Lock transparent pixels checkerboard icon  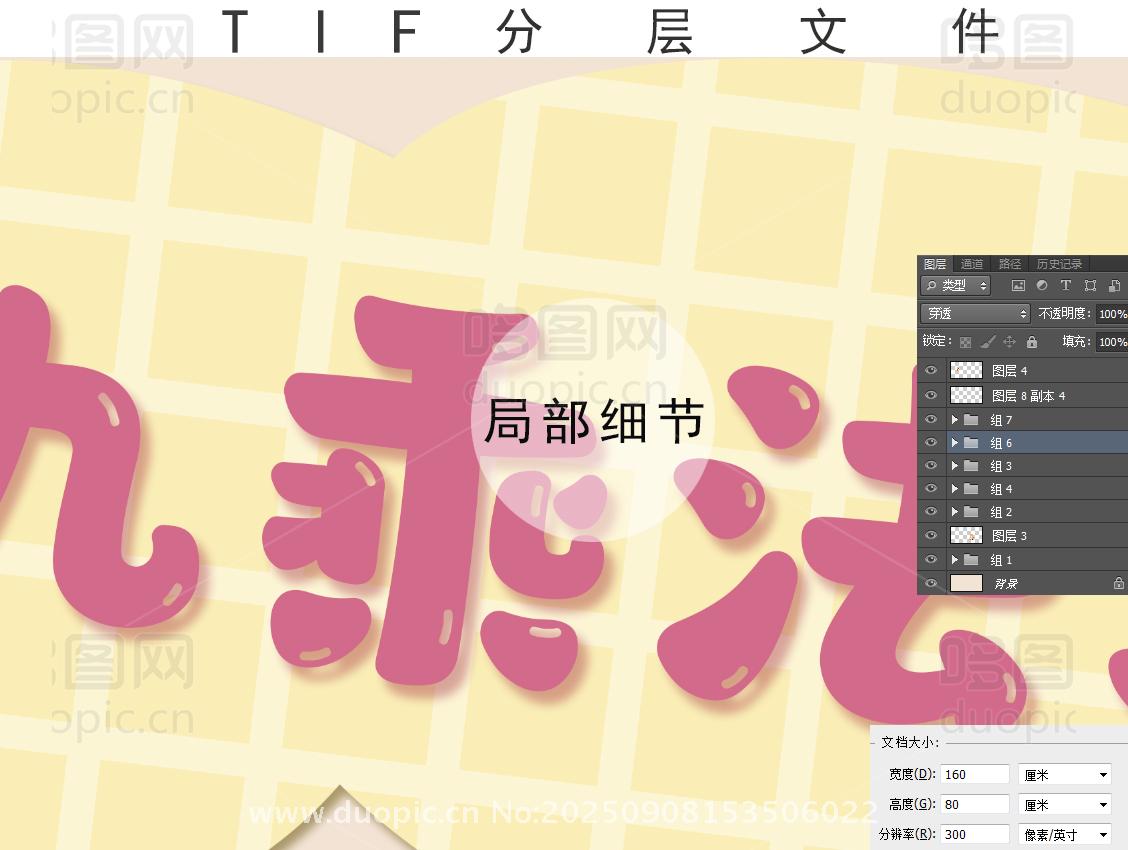click(x=965, y=342)
